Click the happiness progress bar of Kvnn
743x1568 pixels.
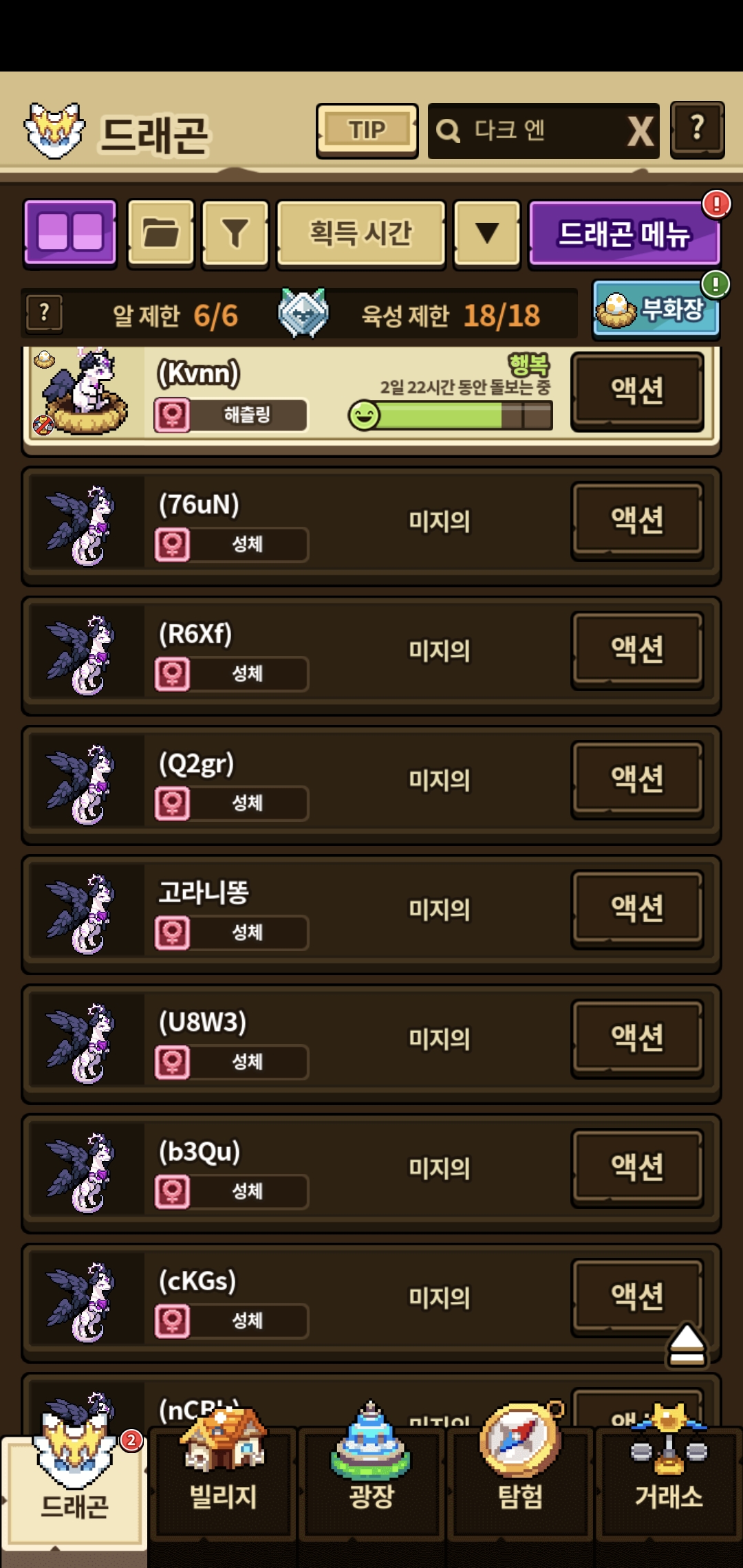click(x=451, y=415)
